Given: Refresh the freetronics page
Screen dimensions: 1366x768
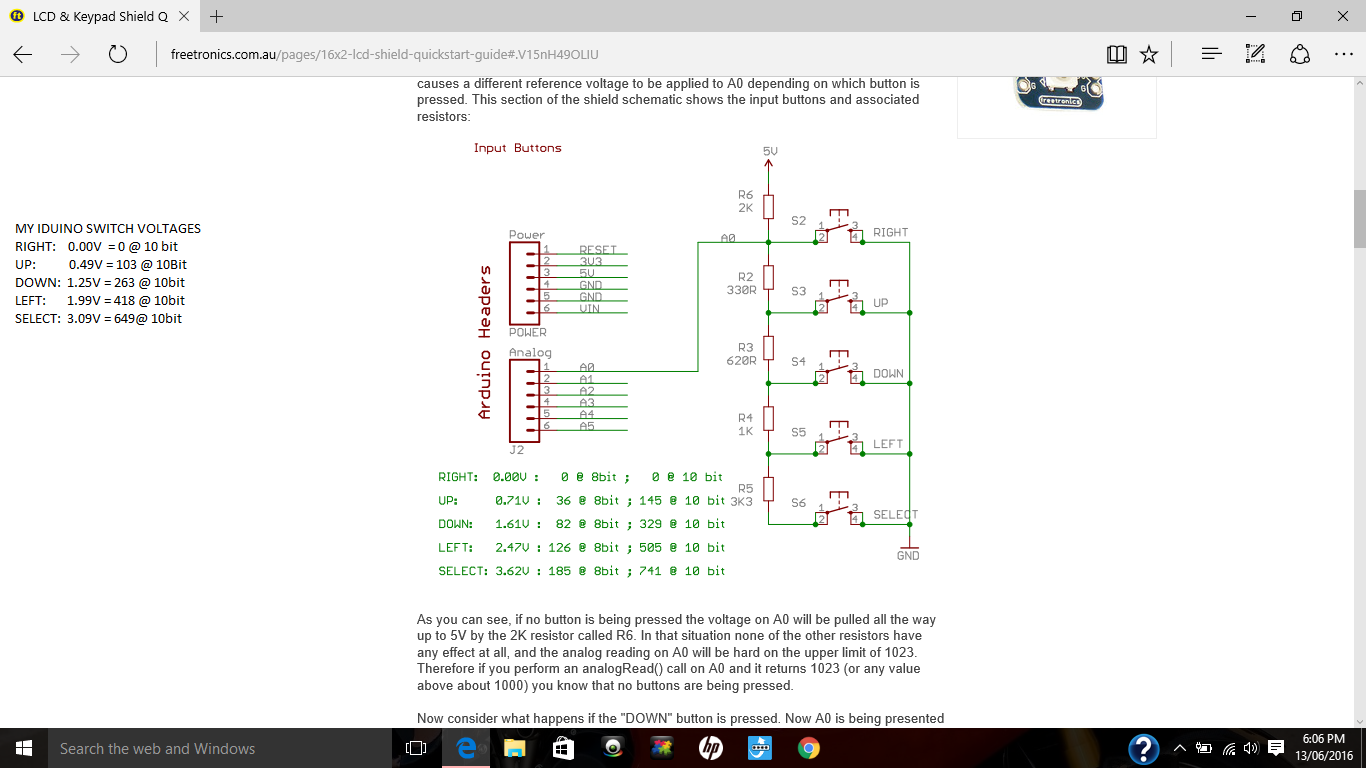Looking at the screenshot, I should tap(117, 54).
